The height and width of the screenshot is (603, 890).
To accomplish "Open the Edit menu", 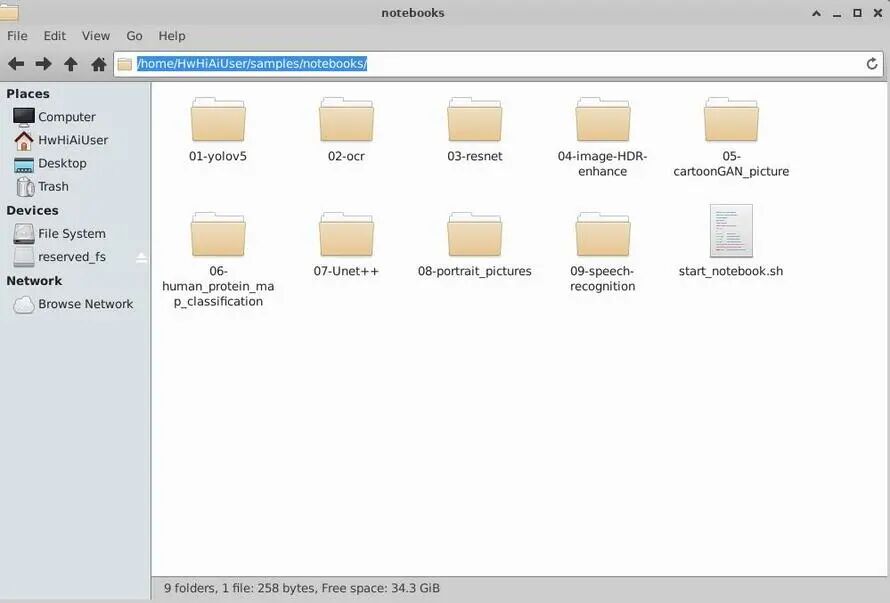I will [x=54, y=36].
